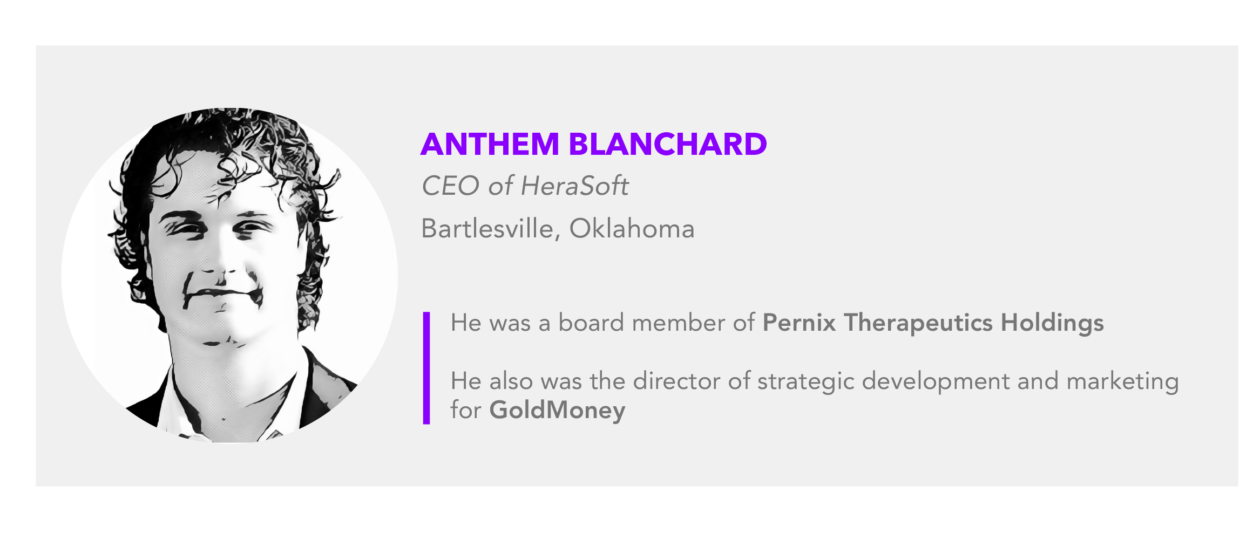Click the purple vertical accent bar
Screen dimensions: 1260x553
pos(426,368)
